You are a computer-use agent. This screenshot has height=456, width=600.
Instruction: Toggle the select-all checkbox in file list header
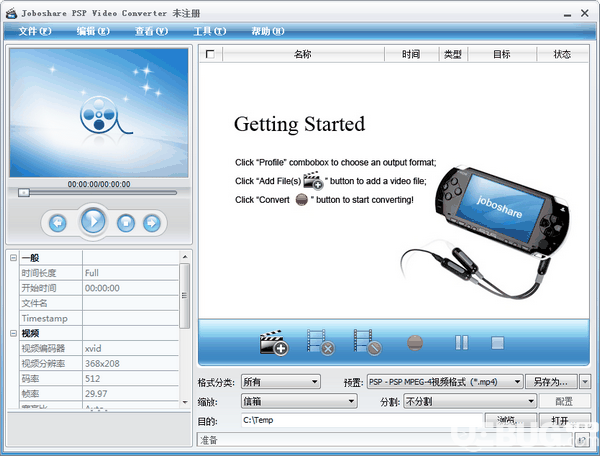tap(210, 54)
